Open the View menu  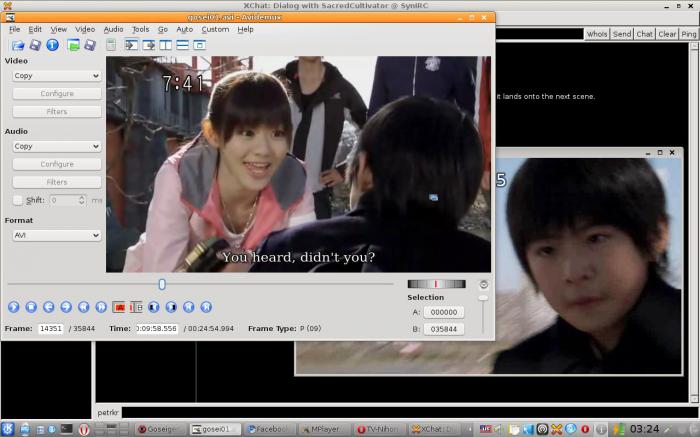click(58, 29)
